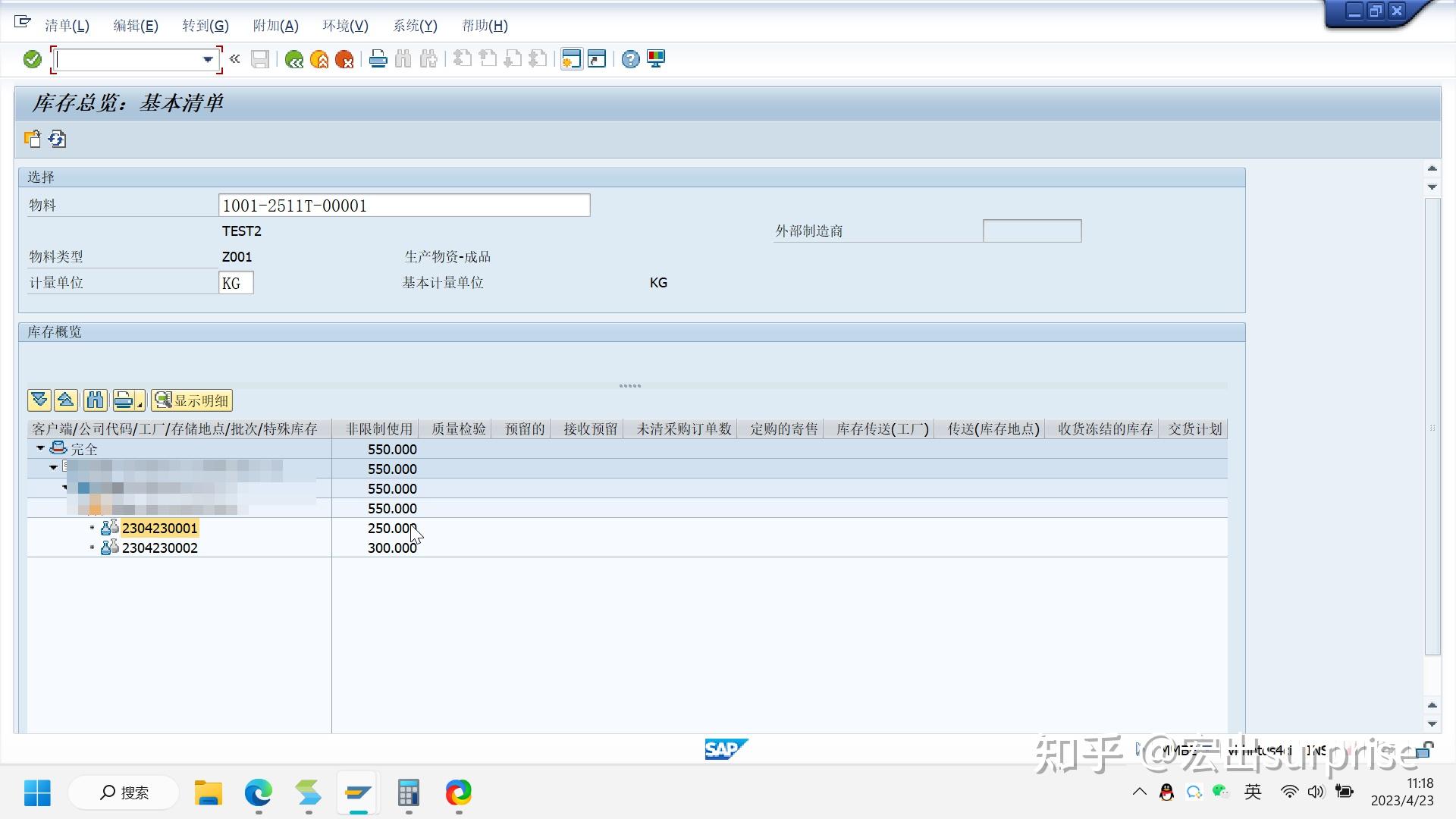This screenshot has width=1456, height=819.
Task: Open Customize Local Layout monitor icon
Action: (x=655, y=59)
